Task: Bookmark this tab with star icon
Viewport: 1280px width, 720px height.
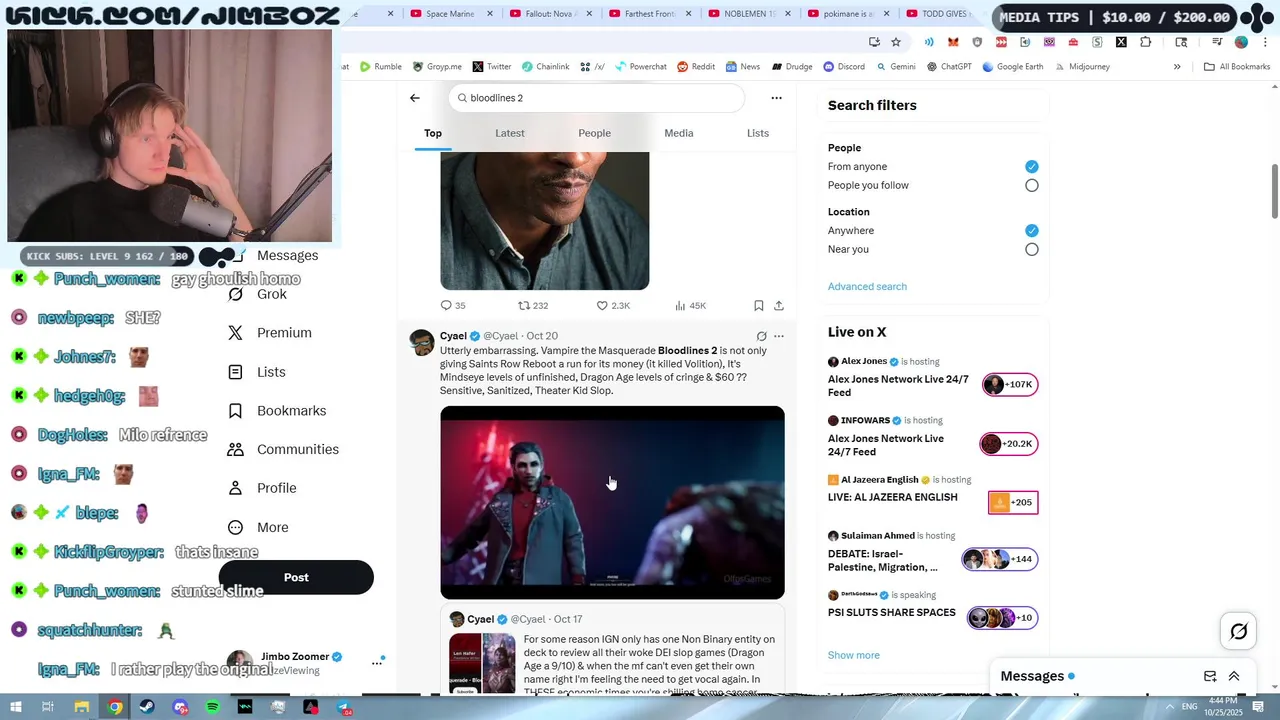Action: [x=896, y=42]
